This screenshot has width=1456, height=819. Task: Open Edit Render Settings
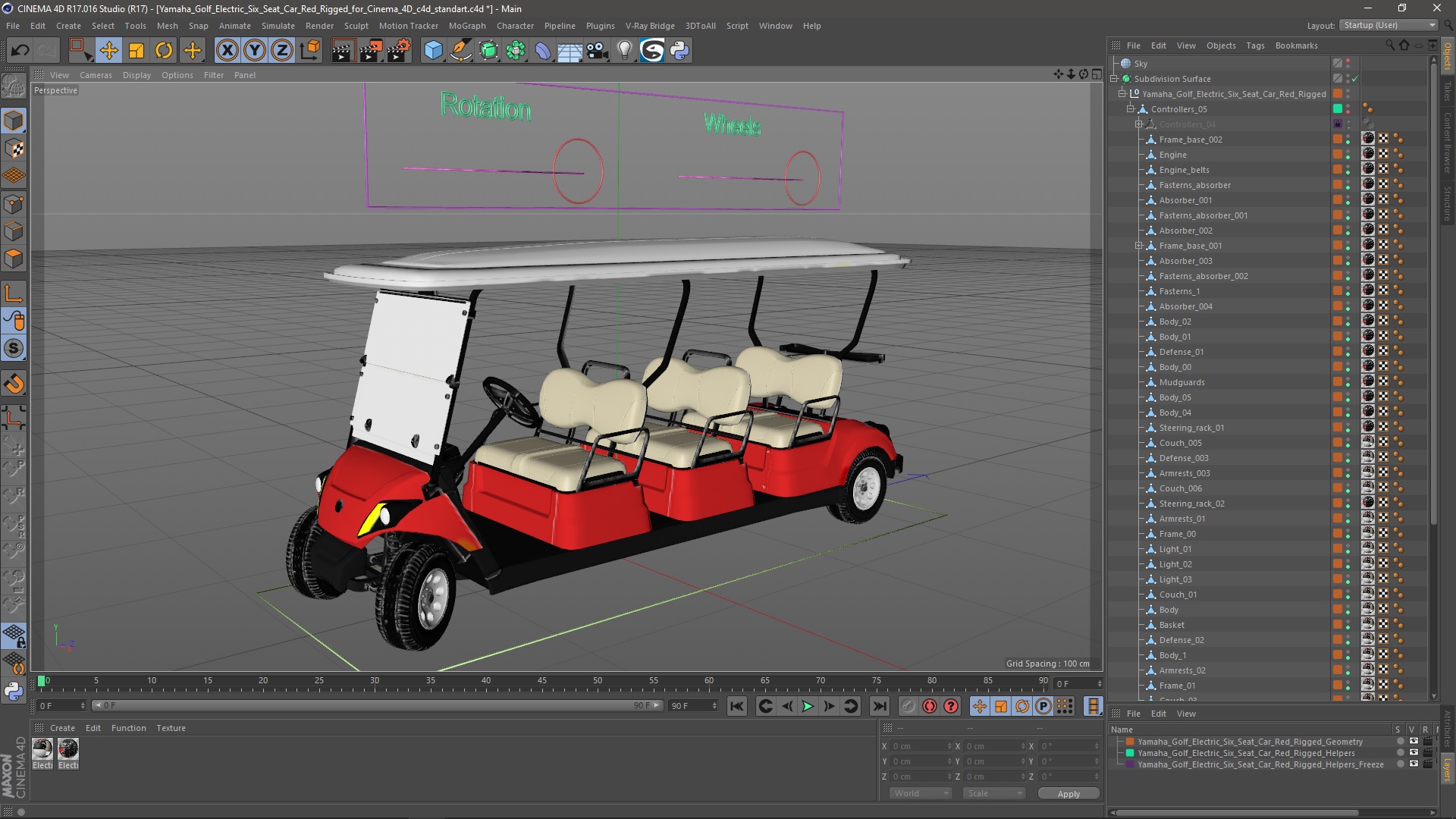(x=399, y=51)
